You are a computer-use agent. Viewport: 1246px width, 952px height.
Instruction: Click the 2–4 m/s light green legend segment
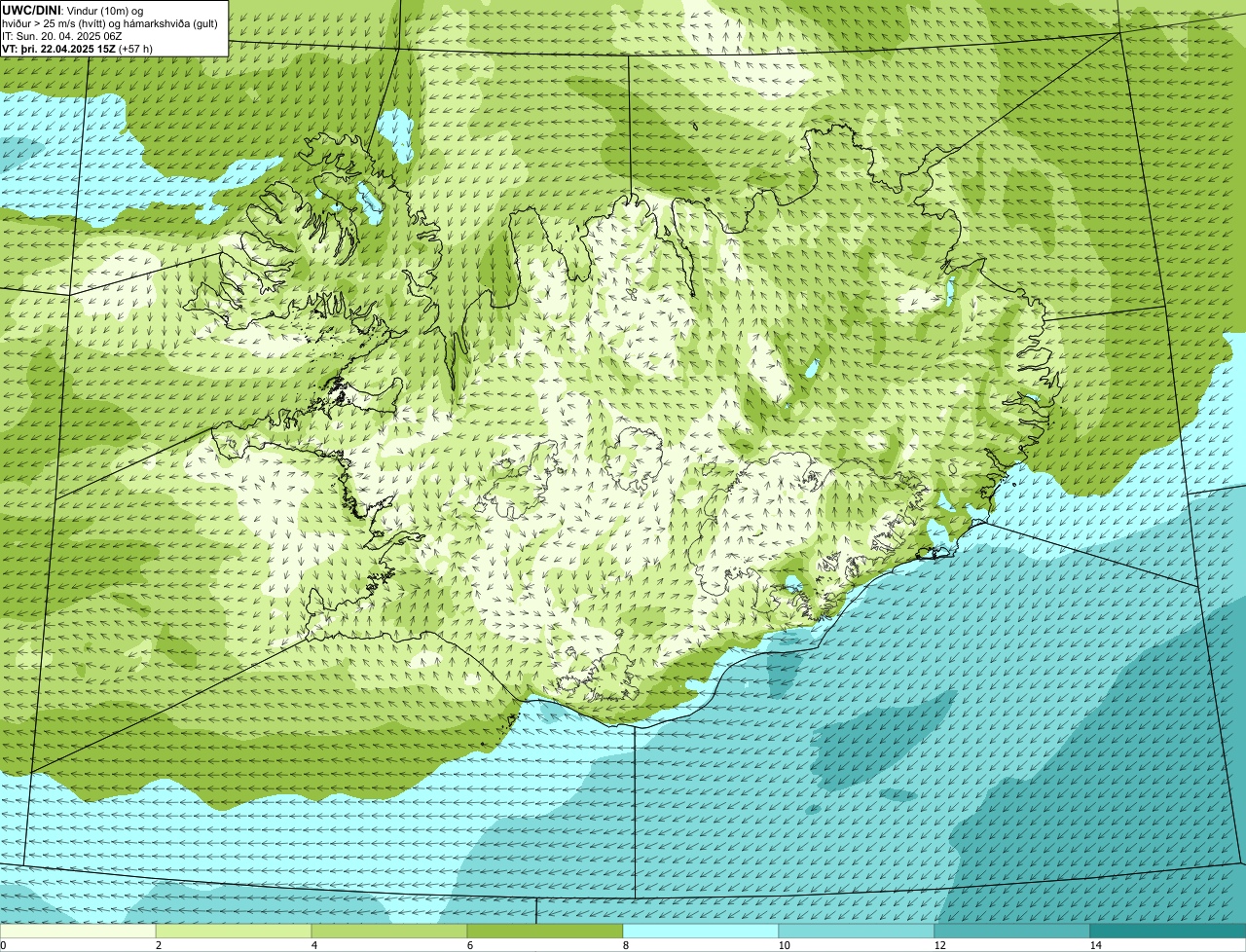234,932
